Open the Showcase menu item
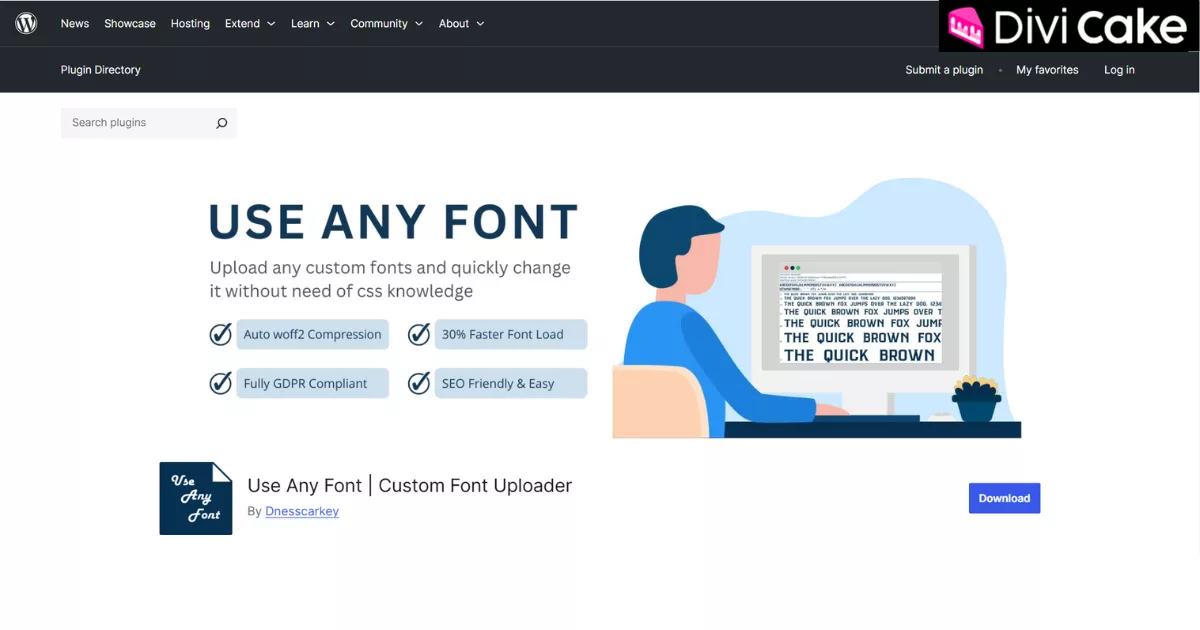Screen dimensions: 1200x630 click(x=130, y=23)
